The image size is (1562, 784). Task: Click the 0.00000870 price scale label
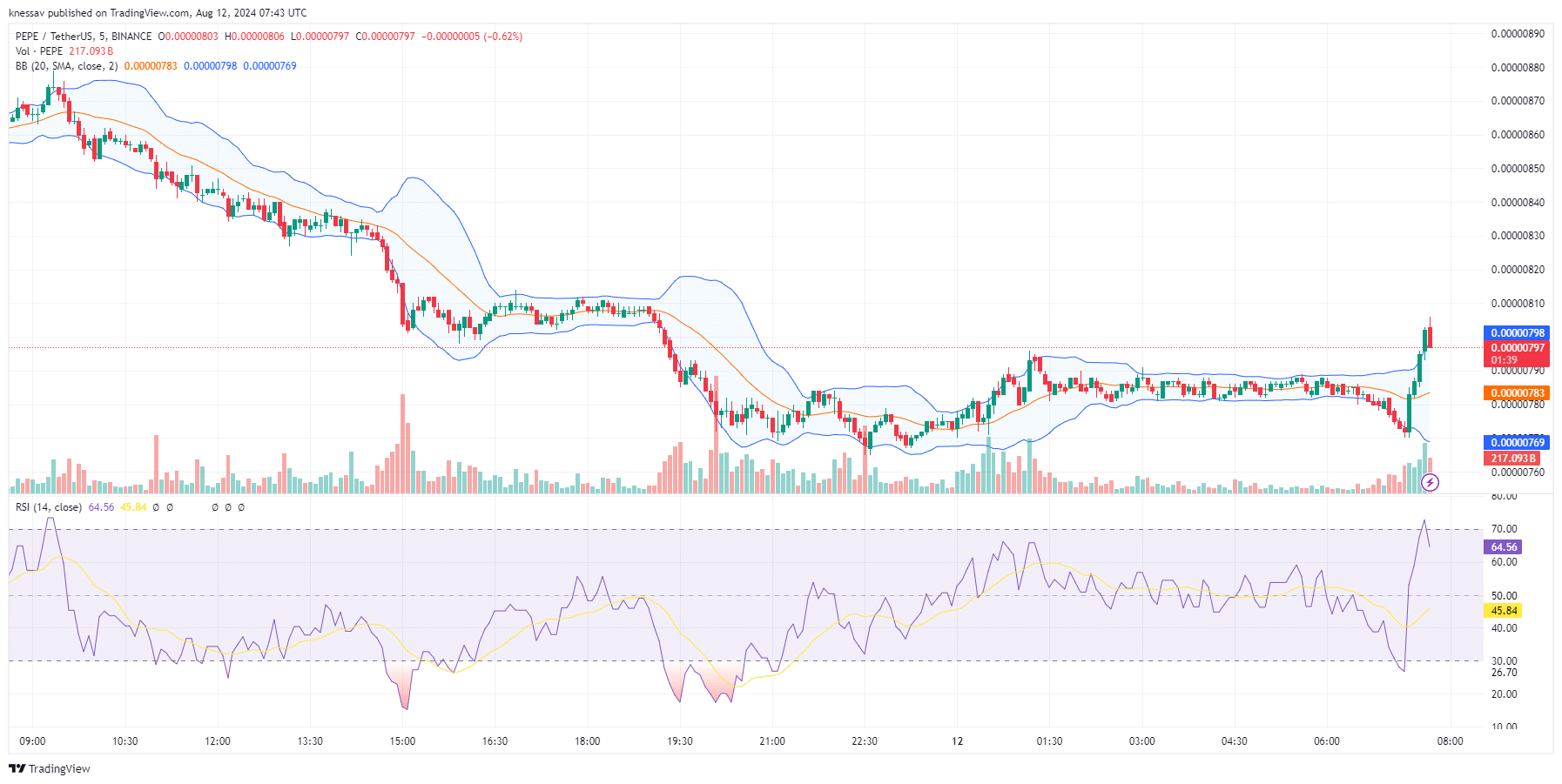[1518, 101]
